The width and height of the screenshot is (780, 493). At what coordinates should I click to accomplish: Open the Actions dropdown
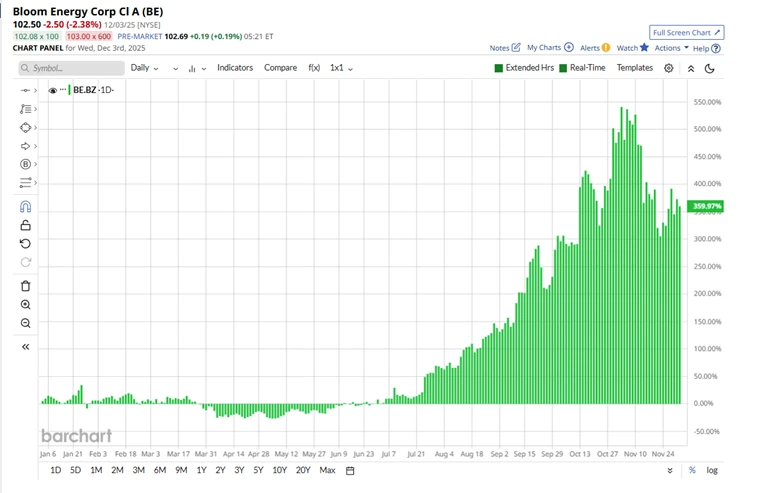click(x=672, y=48)
